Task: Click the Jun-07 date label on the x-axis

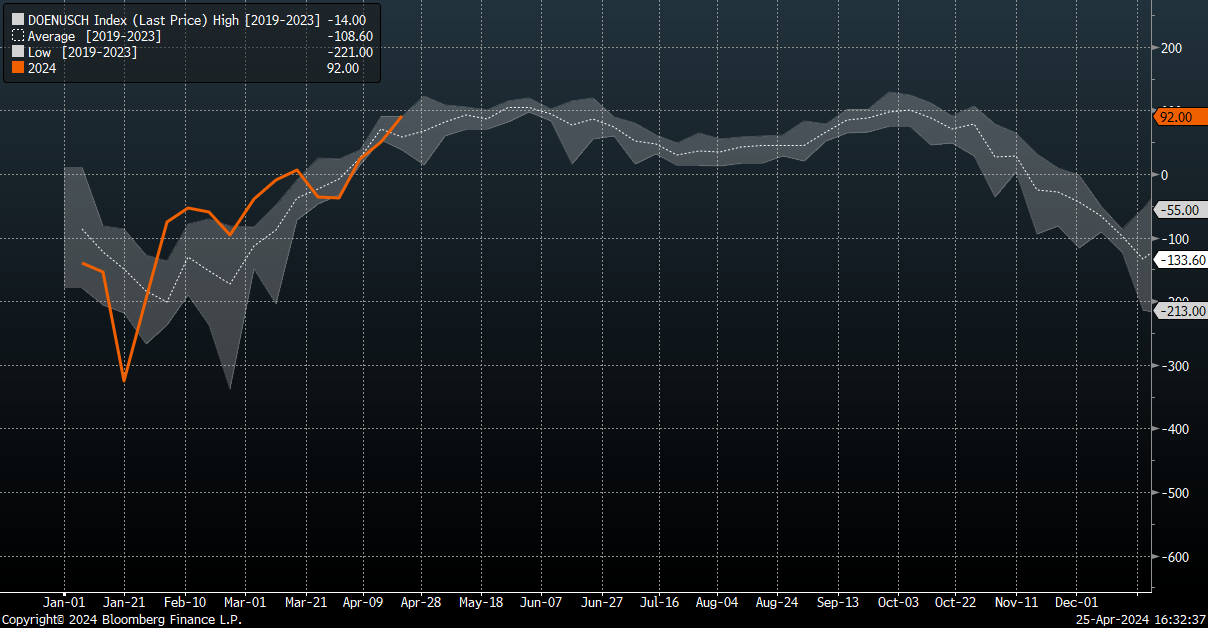Action: tap(542, 603)
